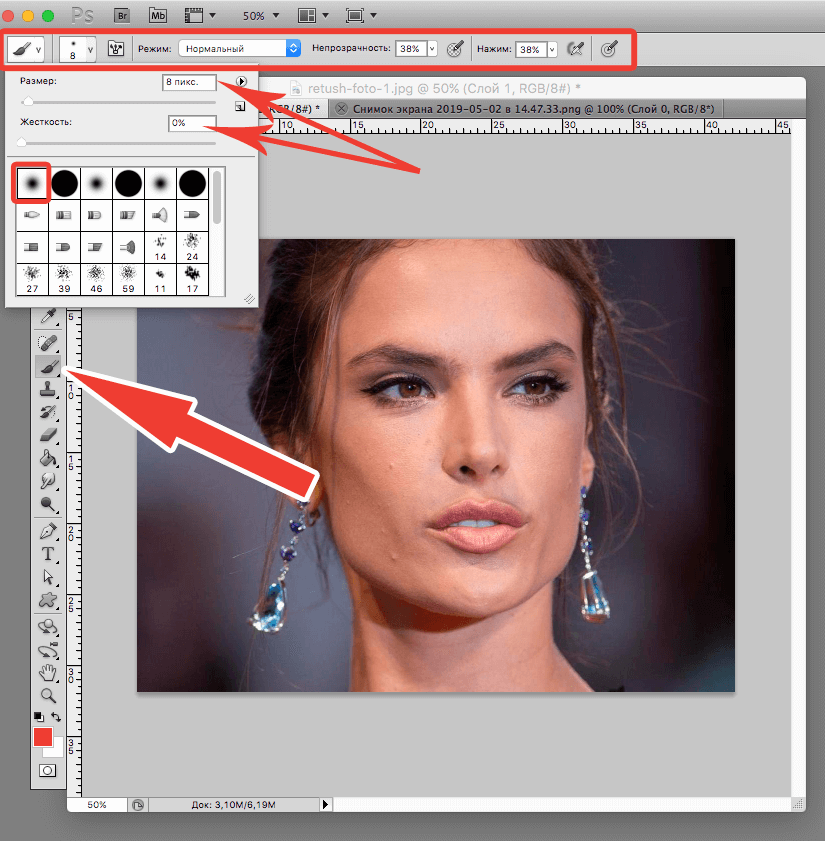
Task: Launch Adobe Bridge with the Br icon
Action: [123, 15]
